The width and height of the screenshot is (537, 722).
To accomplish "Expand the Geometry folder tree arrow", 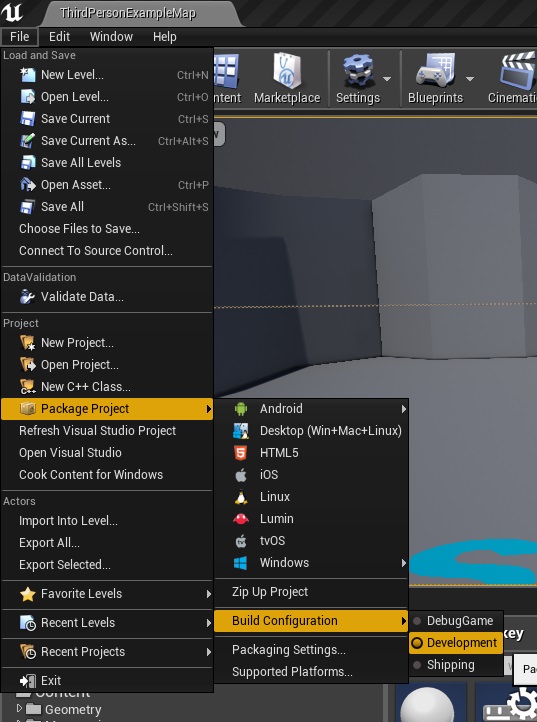I will coord(19,708).
